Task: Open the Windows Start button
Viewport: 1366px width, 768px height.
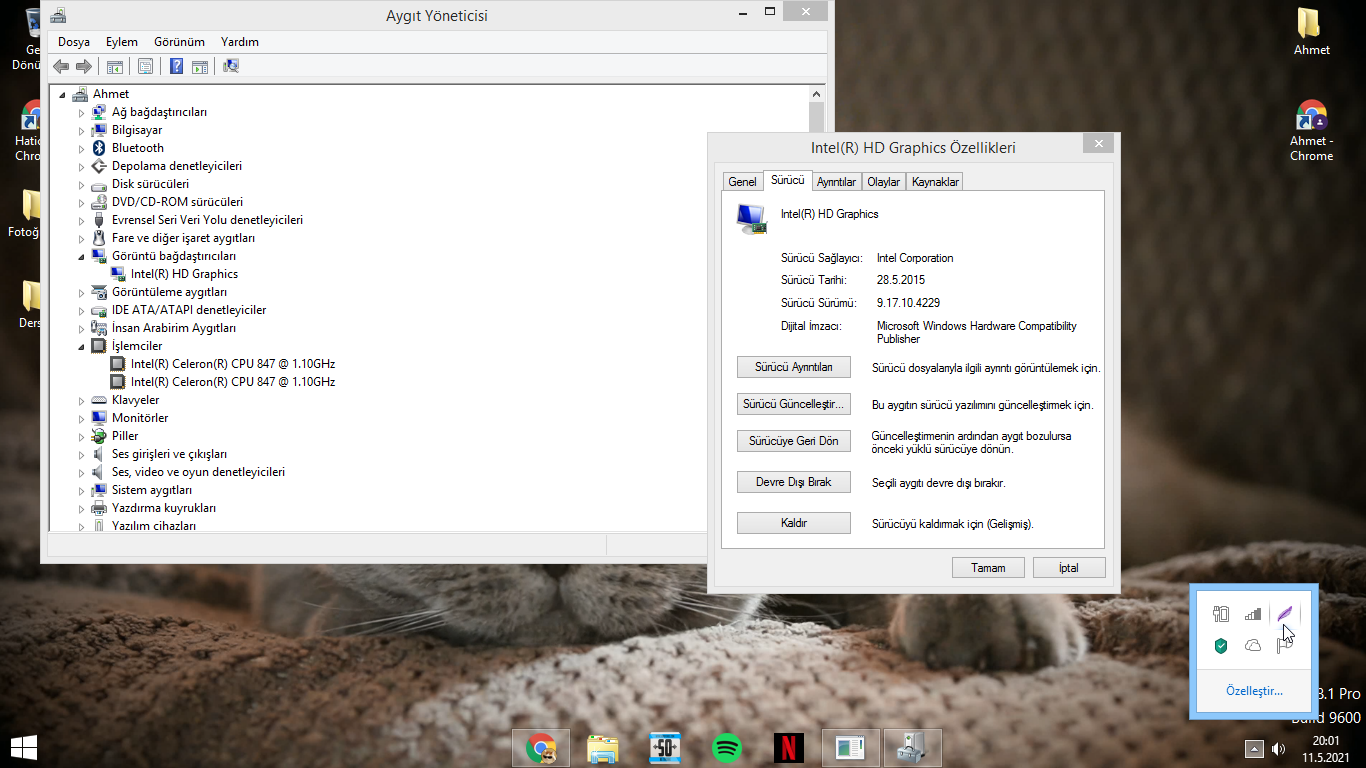Action: pos(23,747)
